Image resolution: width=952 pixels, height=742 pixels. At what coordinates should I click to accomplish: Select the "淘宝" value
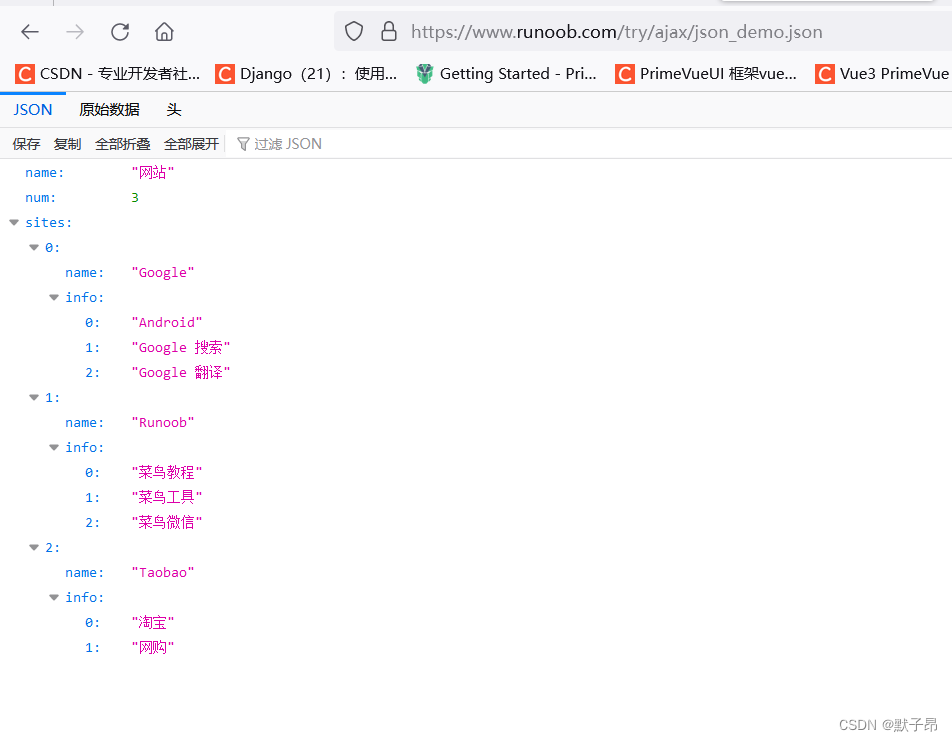(x=153, y=622)
